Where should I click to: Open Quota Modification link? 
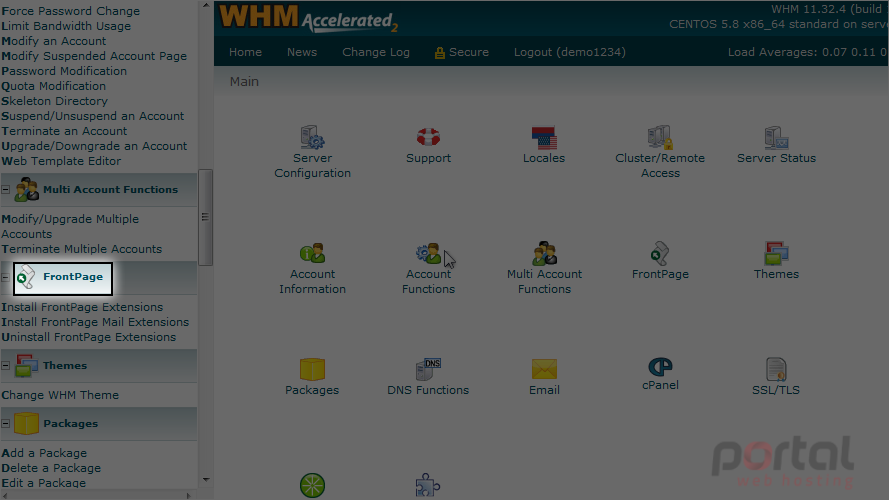(53, 86)
